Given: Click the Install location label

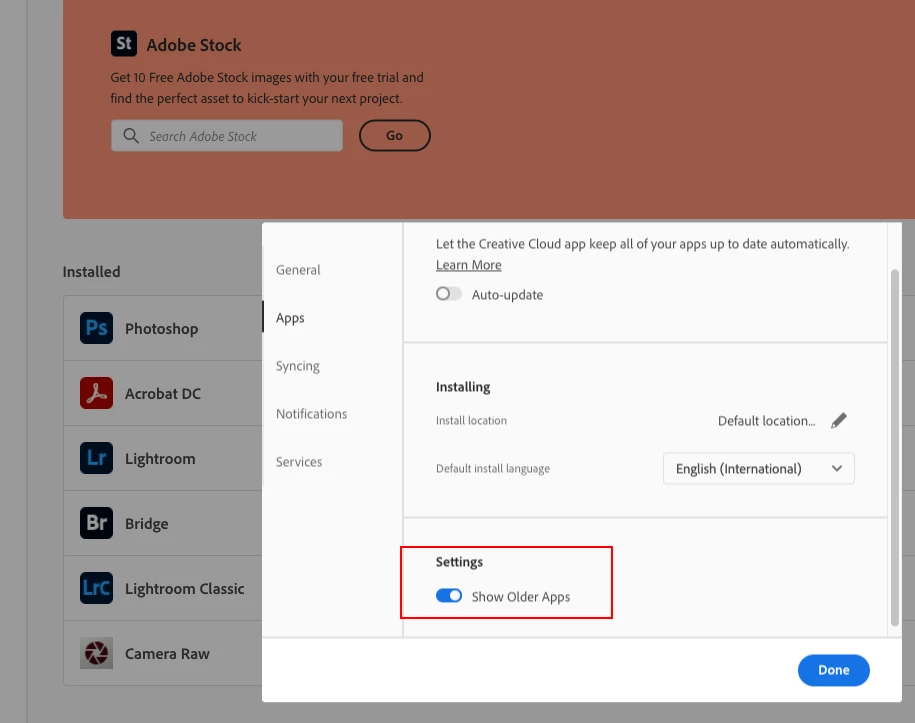Looking at the screenshot, I should pyautogui.click(x=471, y=420).
